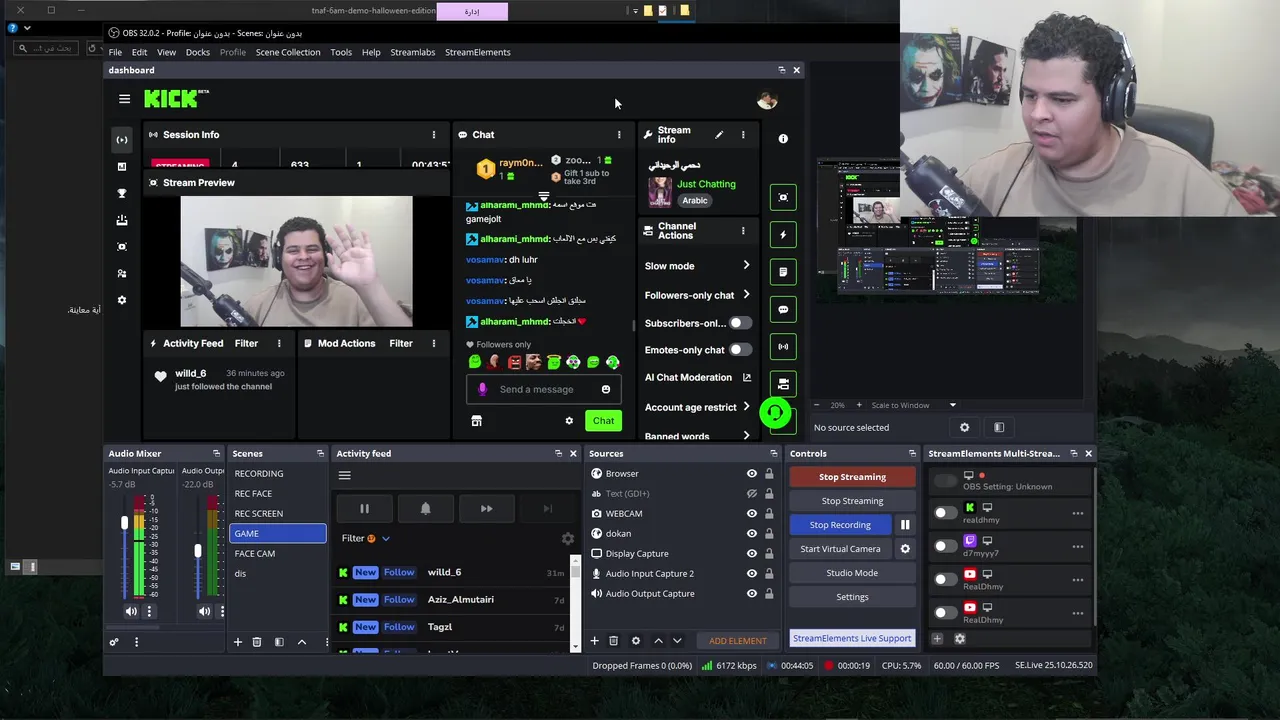
Task: Enable d7myyy7 Twitch multi-stream toggle
Action: click(x=945, y=546)
